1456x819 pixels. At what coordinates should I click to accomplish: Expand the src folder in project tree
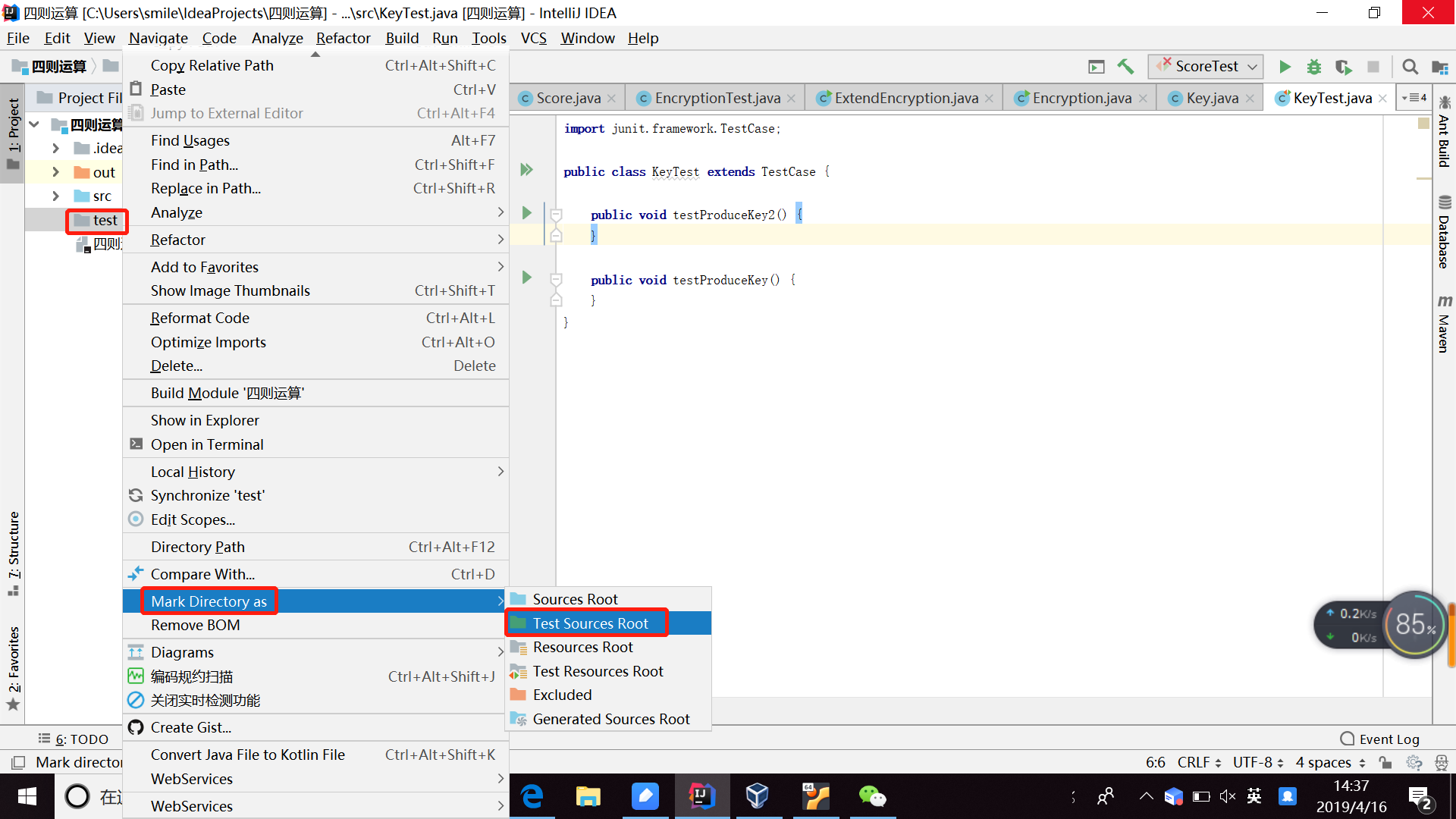click(55, 196)
